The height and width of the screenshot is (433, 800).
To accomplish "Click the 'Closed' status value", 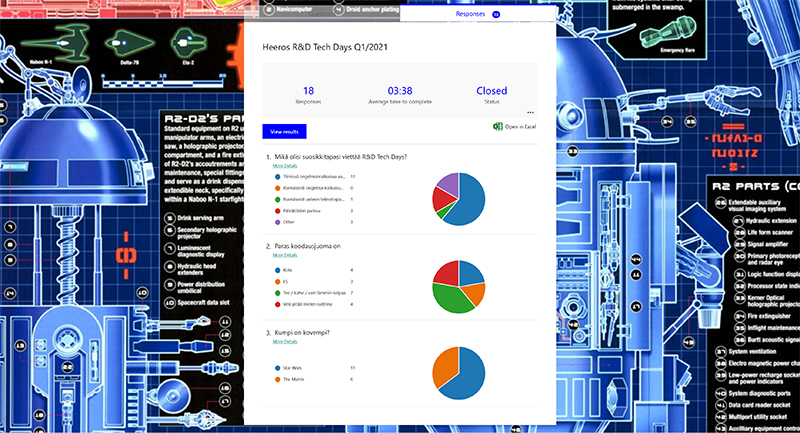I will [x=491, y=91].
